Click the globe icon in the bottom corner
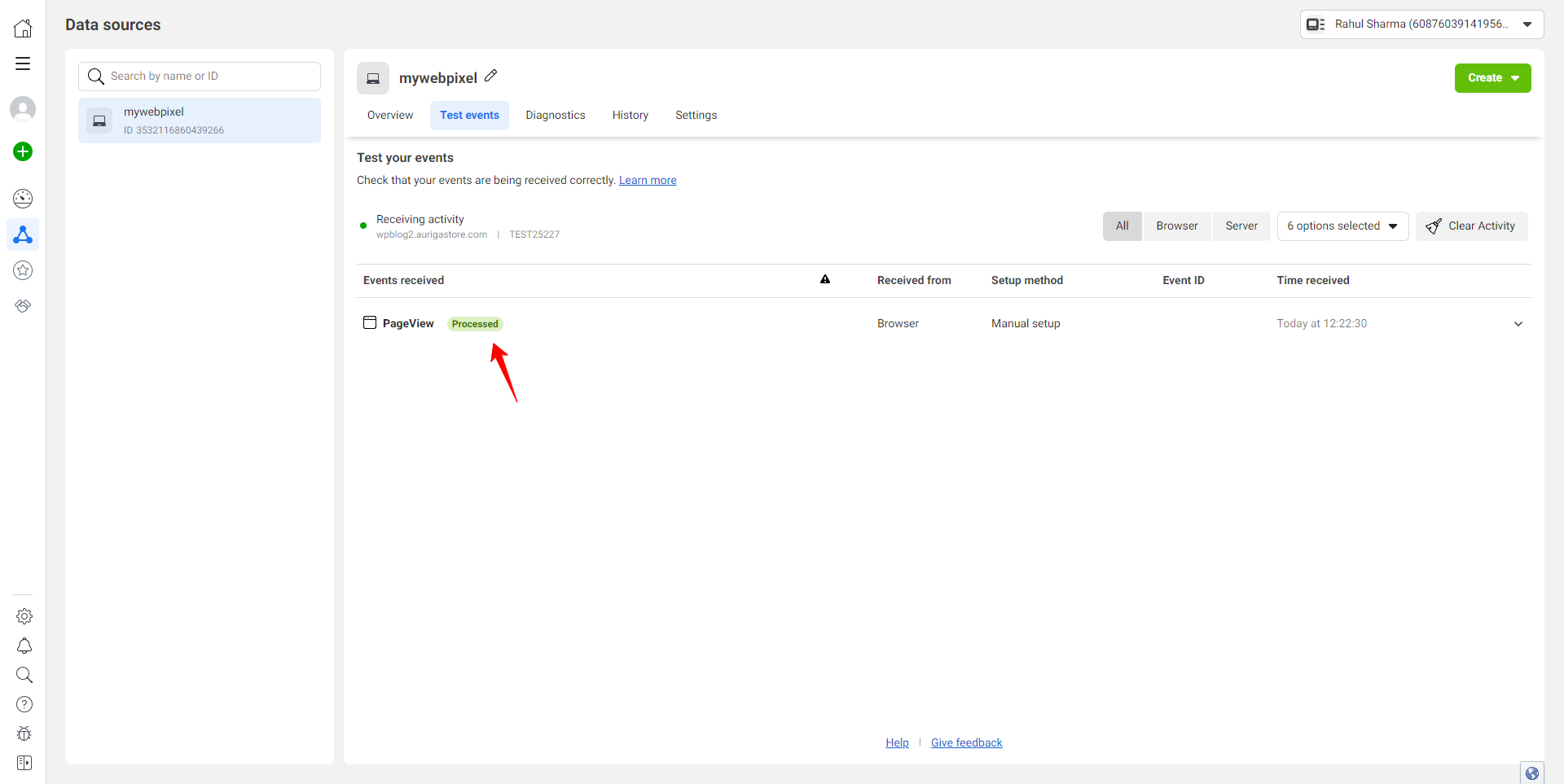The height and width of the screenshot is (784, 1564). pos(1532,773)
